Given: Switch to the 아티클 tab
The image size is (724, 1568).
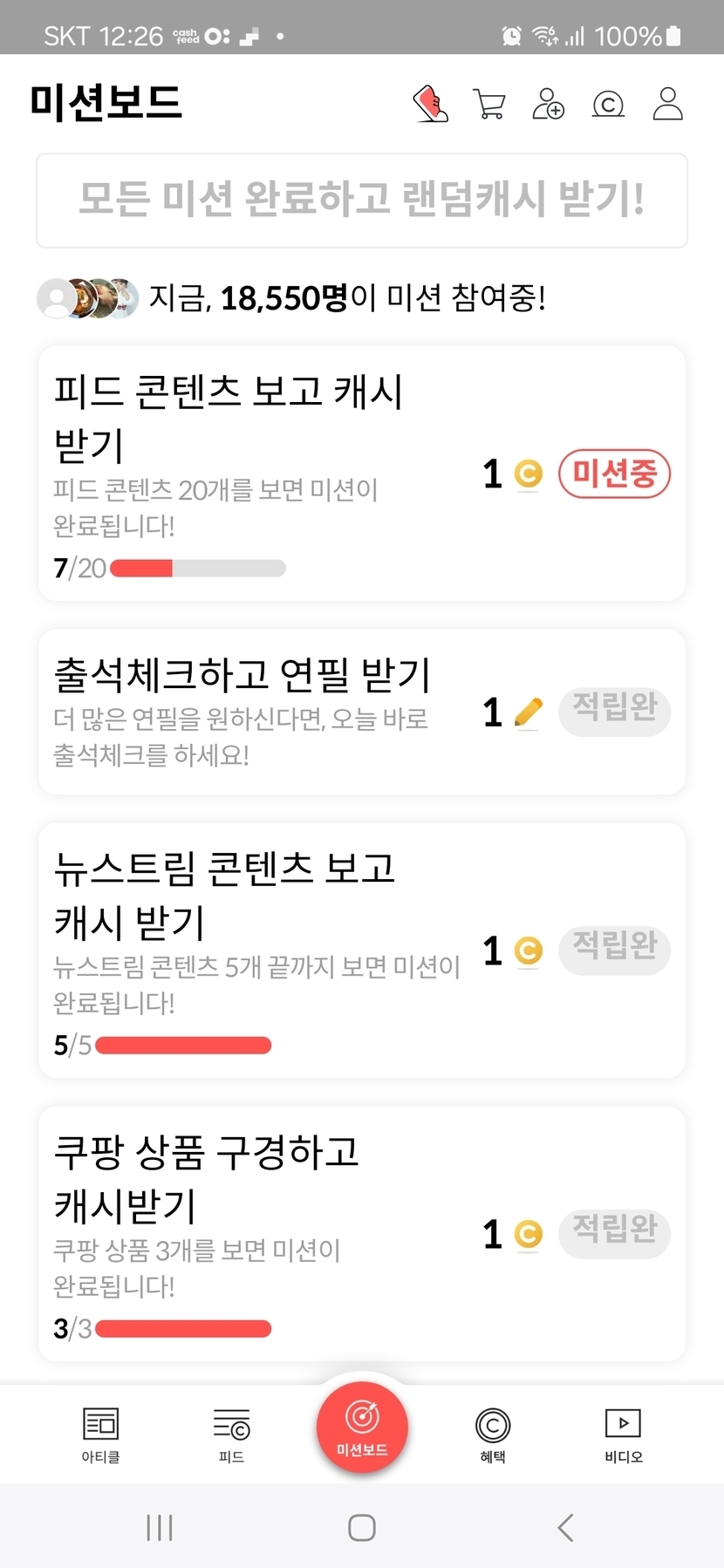Looking at the screenshot, I should pos(100,1433).
